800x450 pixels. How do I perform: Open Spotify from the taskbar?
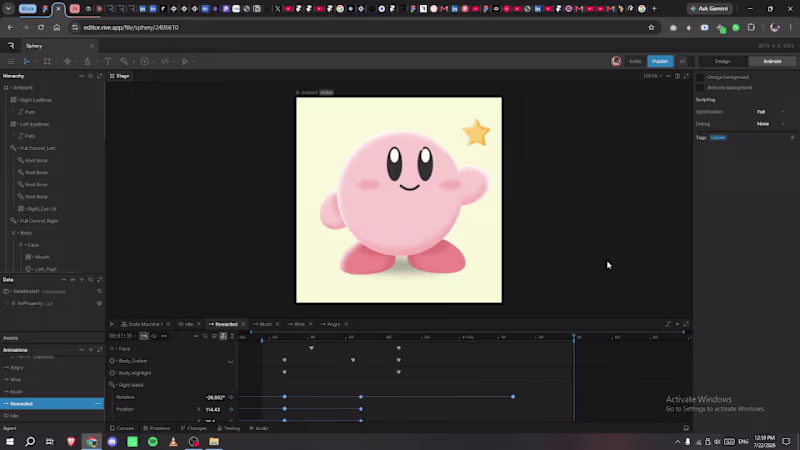153,441
